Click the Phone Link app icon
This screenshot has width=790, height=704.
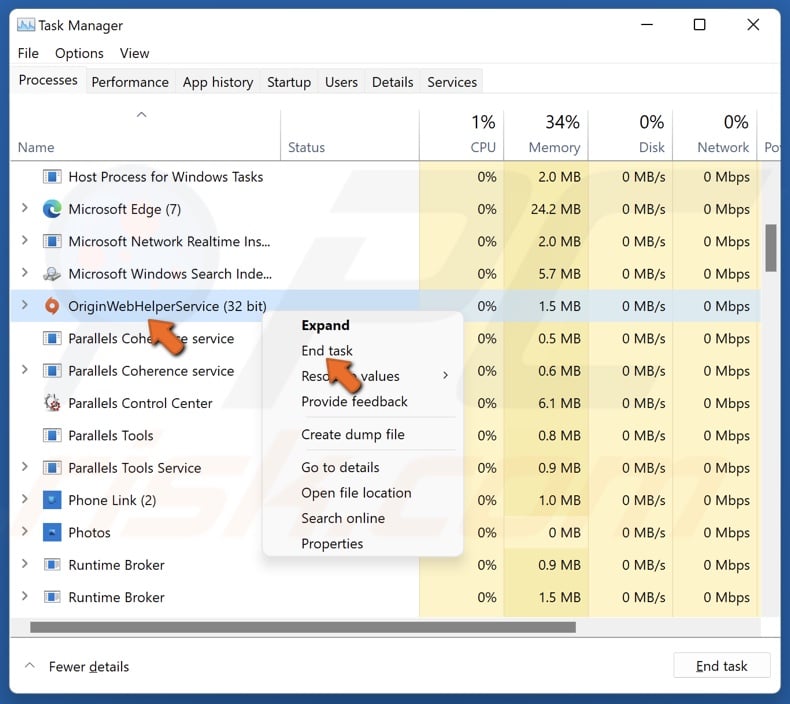click(52, 500)
